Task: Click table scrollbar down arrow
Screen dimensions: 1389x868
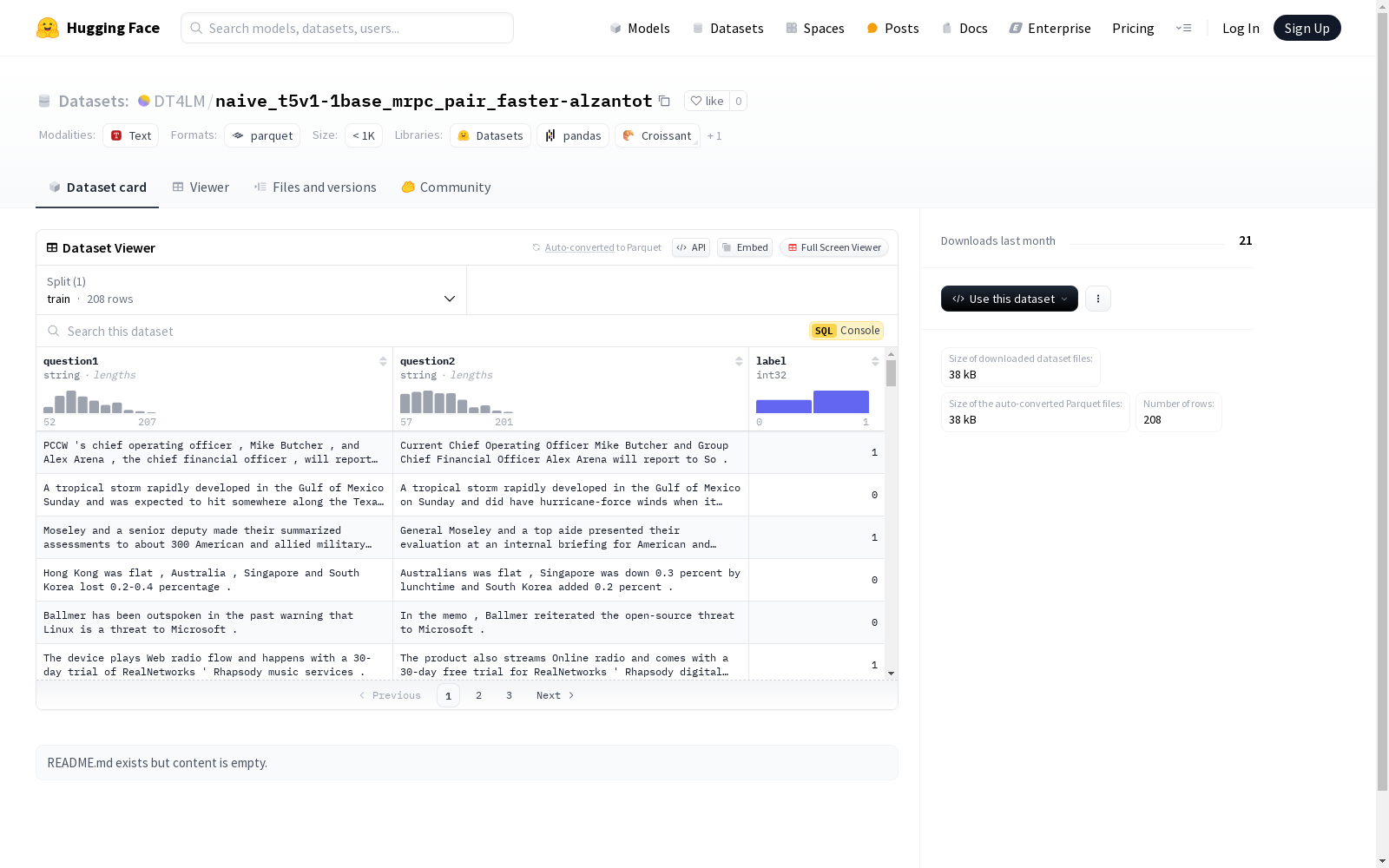Action: pyautogui.click(x=891, y=674)
